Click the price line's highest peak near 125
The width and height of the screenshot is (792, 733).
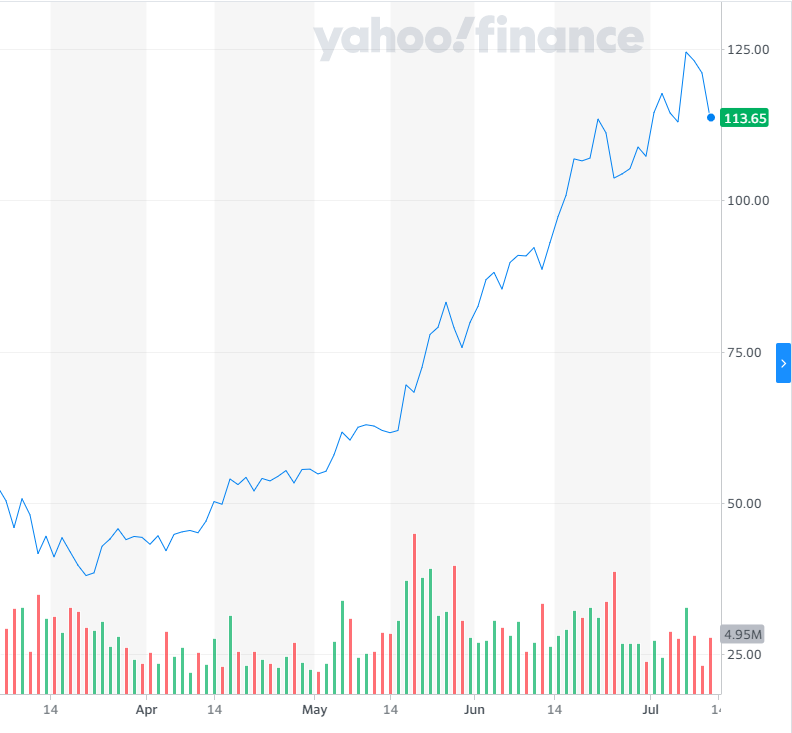click(687, 52)
